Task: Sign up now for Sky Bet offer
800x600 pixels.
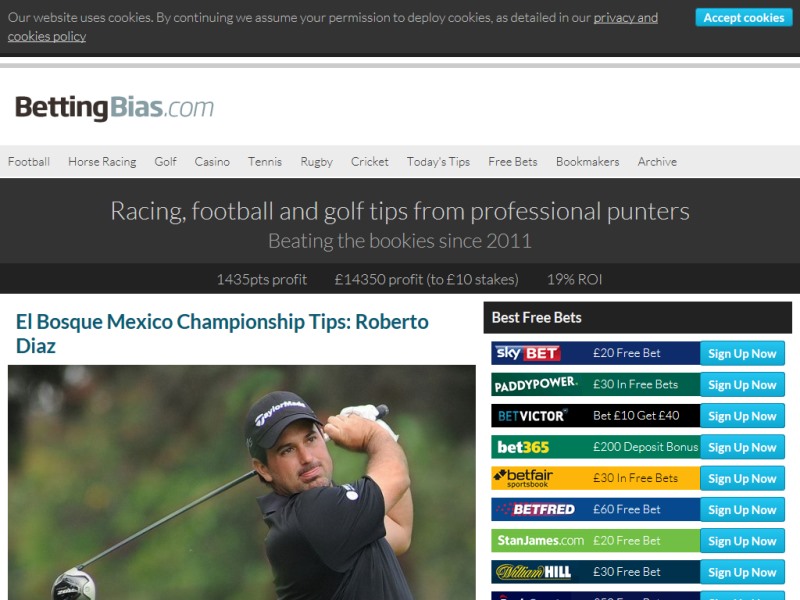Action: point(742,353)
